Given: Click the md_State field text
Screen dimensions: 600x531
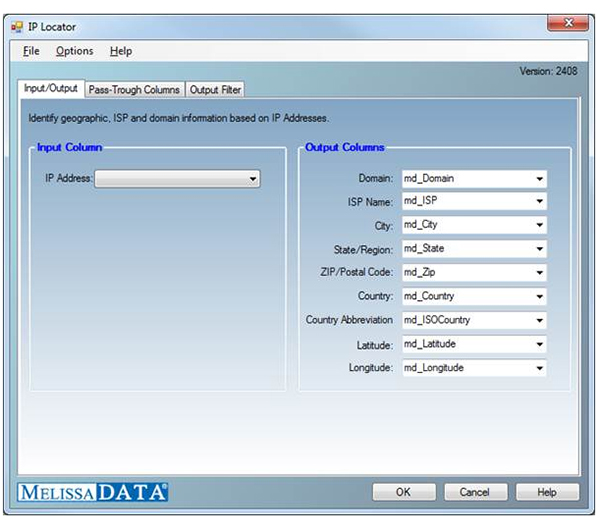Looking at the screenshot, I should pyautogui.click(x=424, y=249).
